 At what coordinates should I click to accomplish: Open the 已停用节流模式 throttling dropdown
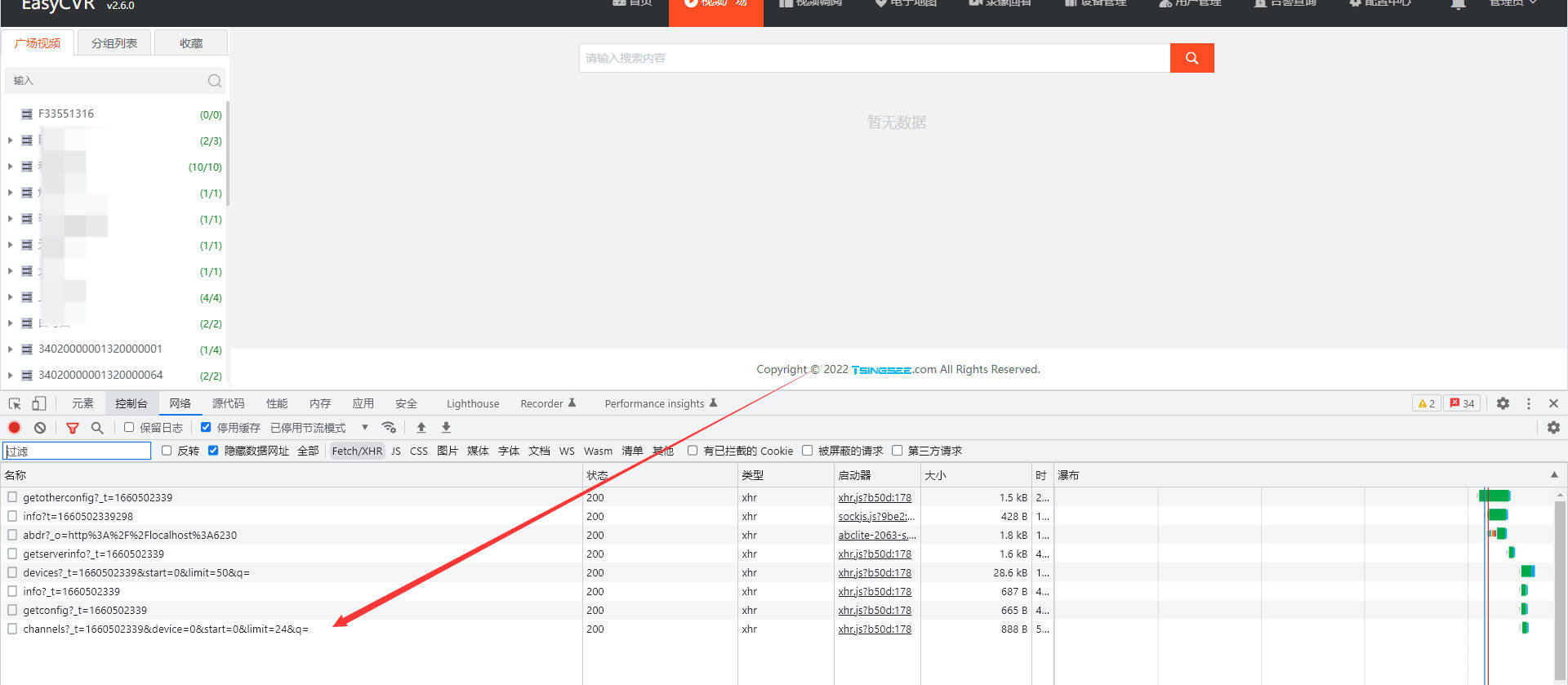pos(319,427)
